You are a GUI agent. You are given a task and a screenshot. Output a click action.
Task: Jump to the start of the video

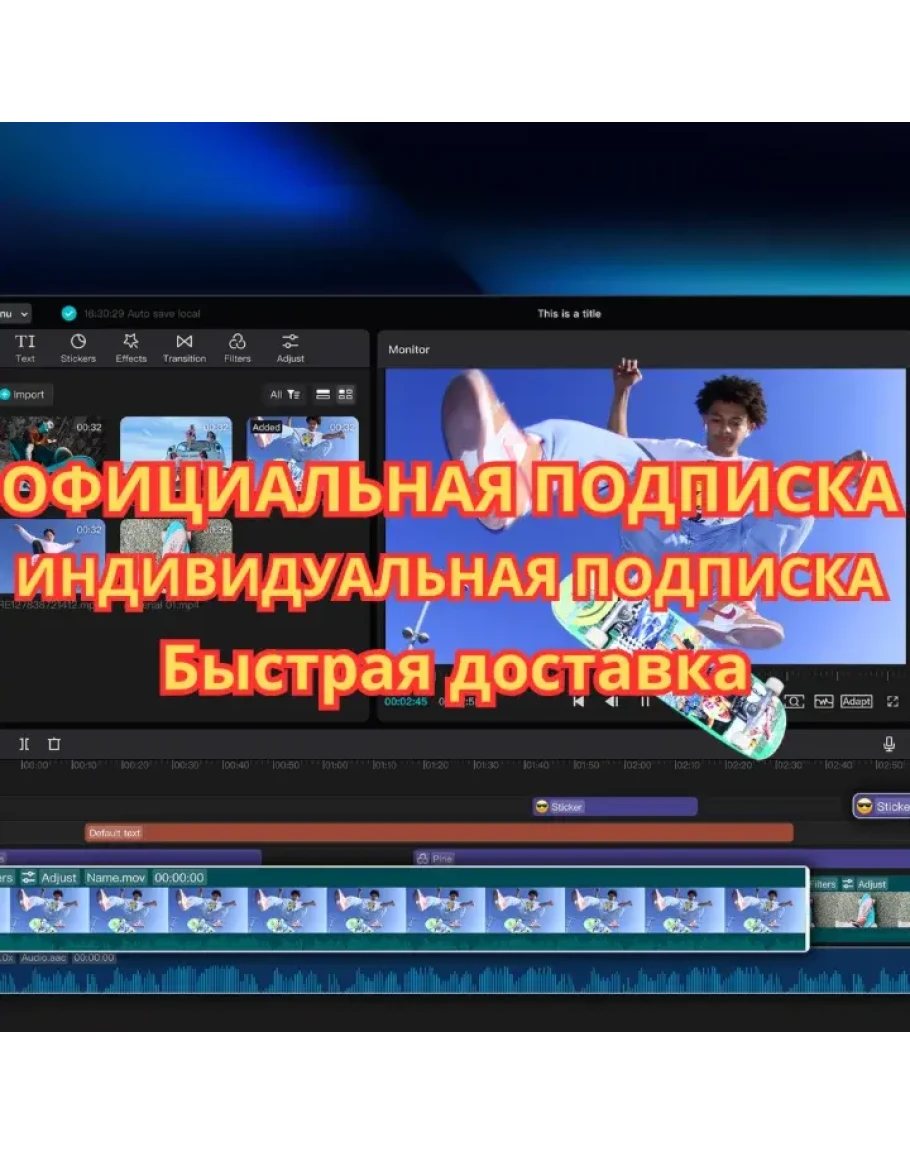578,701
